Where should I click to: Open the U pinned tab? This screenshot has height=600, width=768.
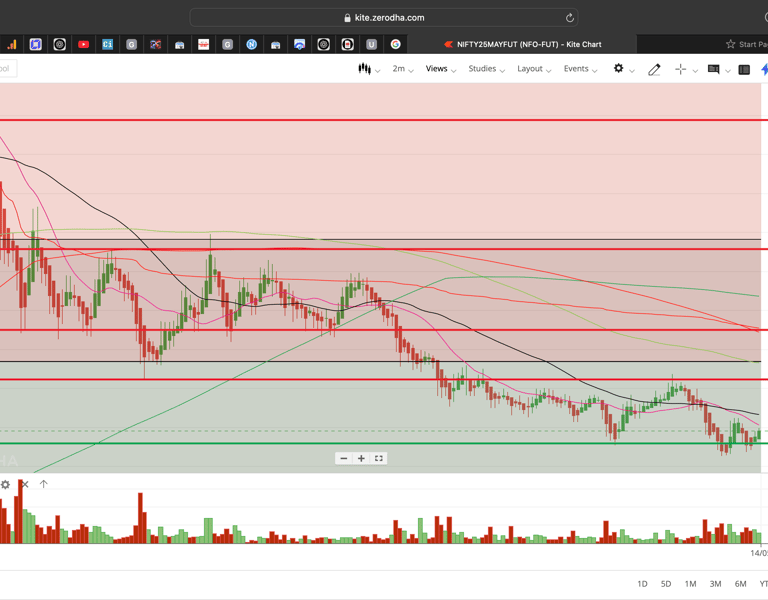[371, 45]
